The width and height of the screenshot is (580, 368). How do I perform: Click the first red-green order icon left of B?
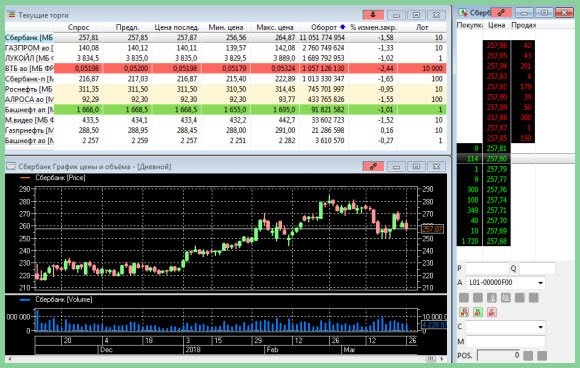click(x=464, y=312)
